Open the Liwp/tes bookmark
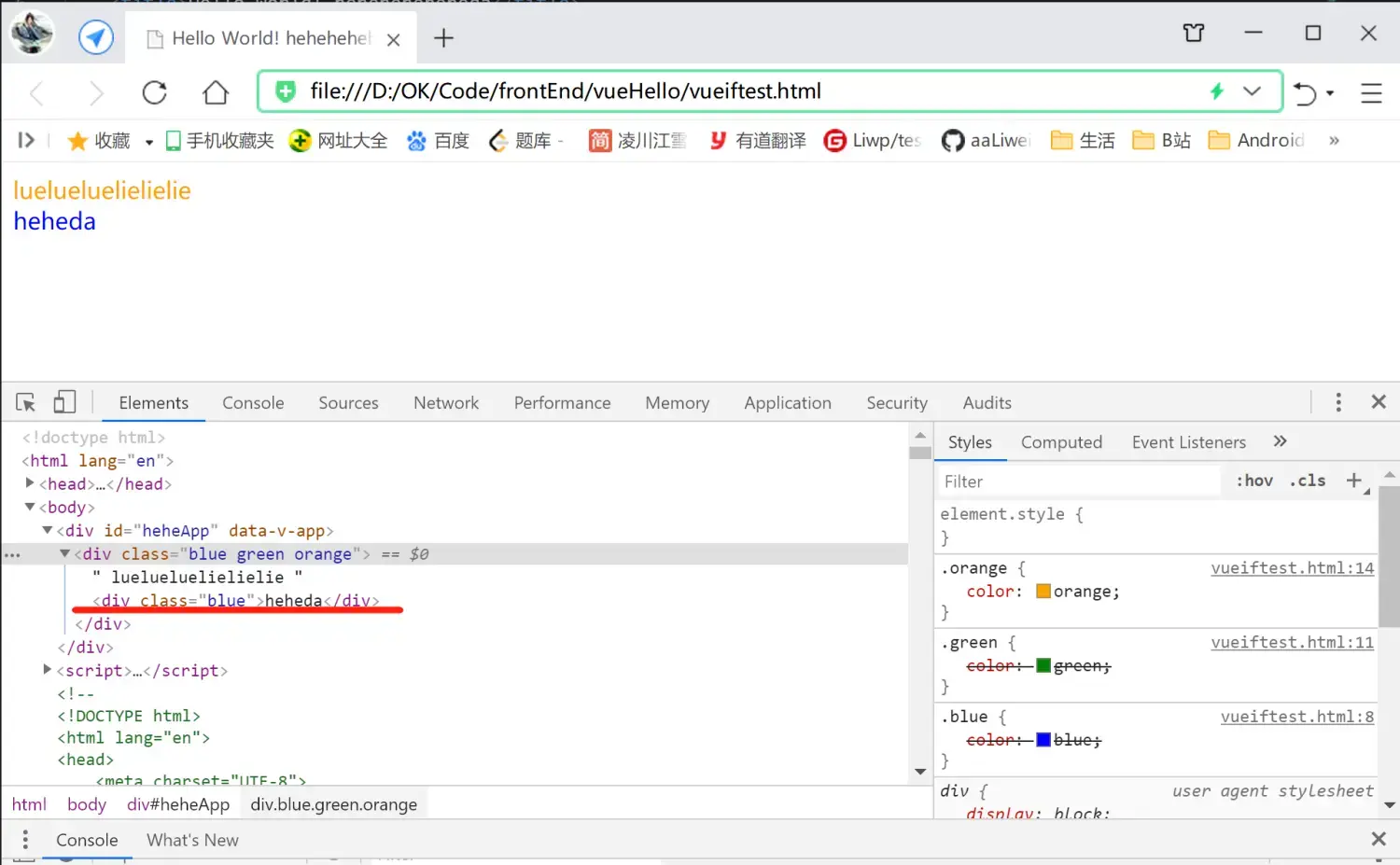 click(873, 141)
